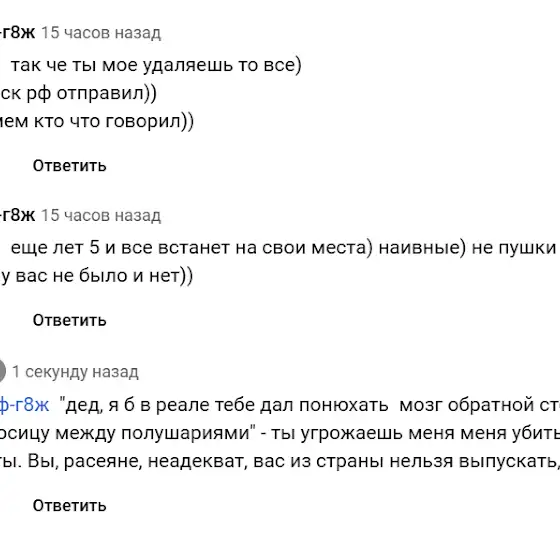Click the line ending 'кто что говорил))'
The width and height of the screenshot is (560, 560).
coord(97,121)
